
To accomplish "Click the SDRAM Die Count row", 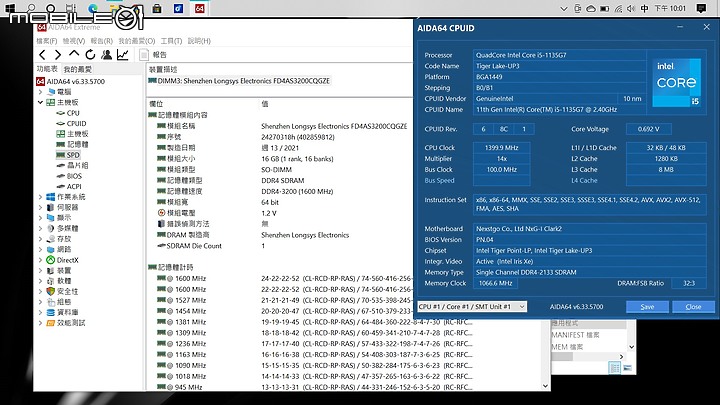I will tap(280, 246).
